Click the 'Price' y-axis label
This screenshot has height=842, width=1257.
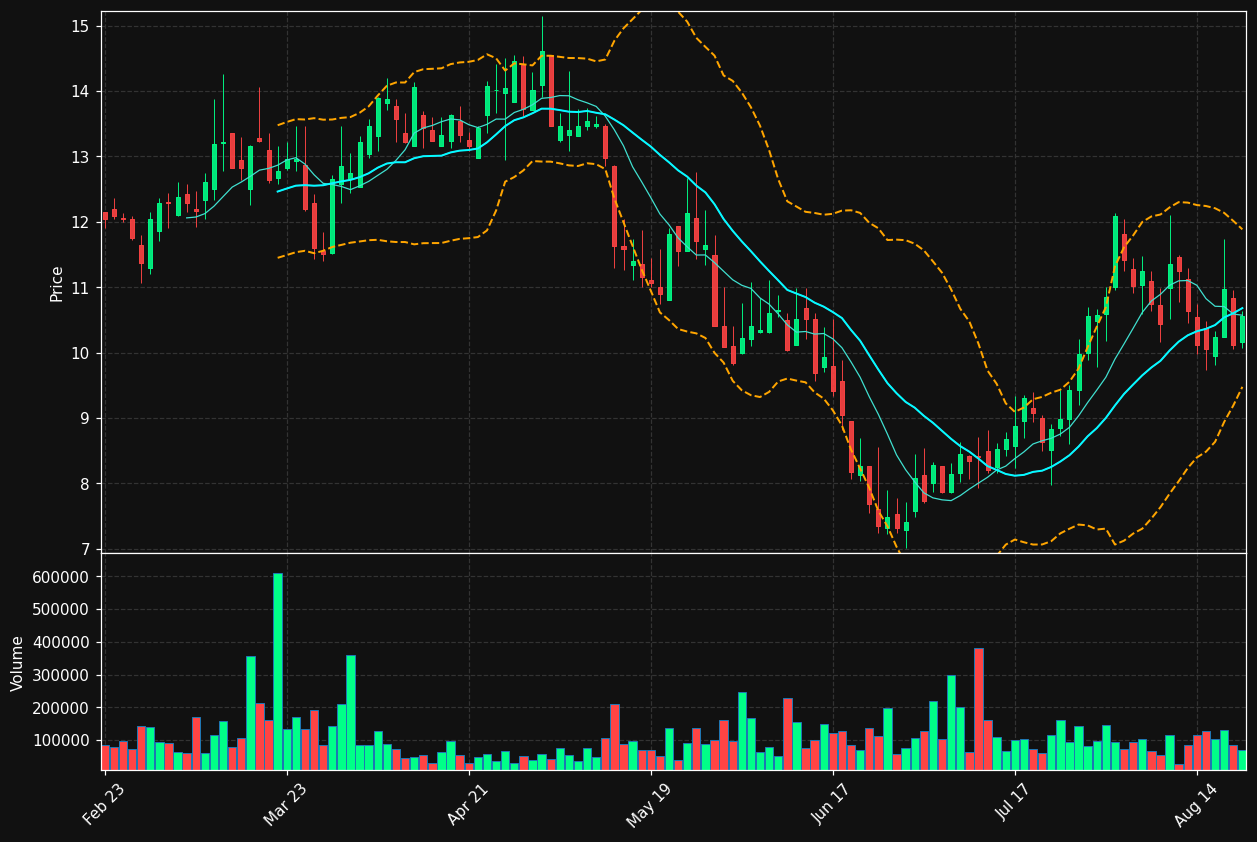click(57, 284)
